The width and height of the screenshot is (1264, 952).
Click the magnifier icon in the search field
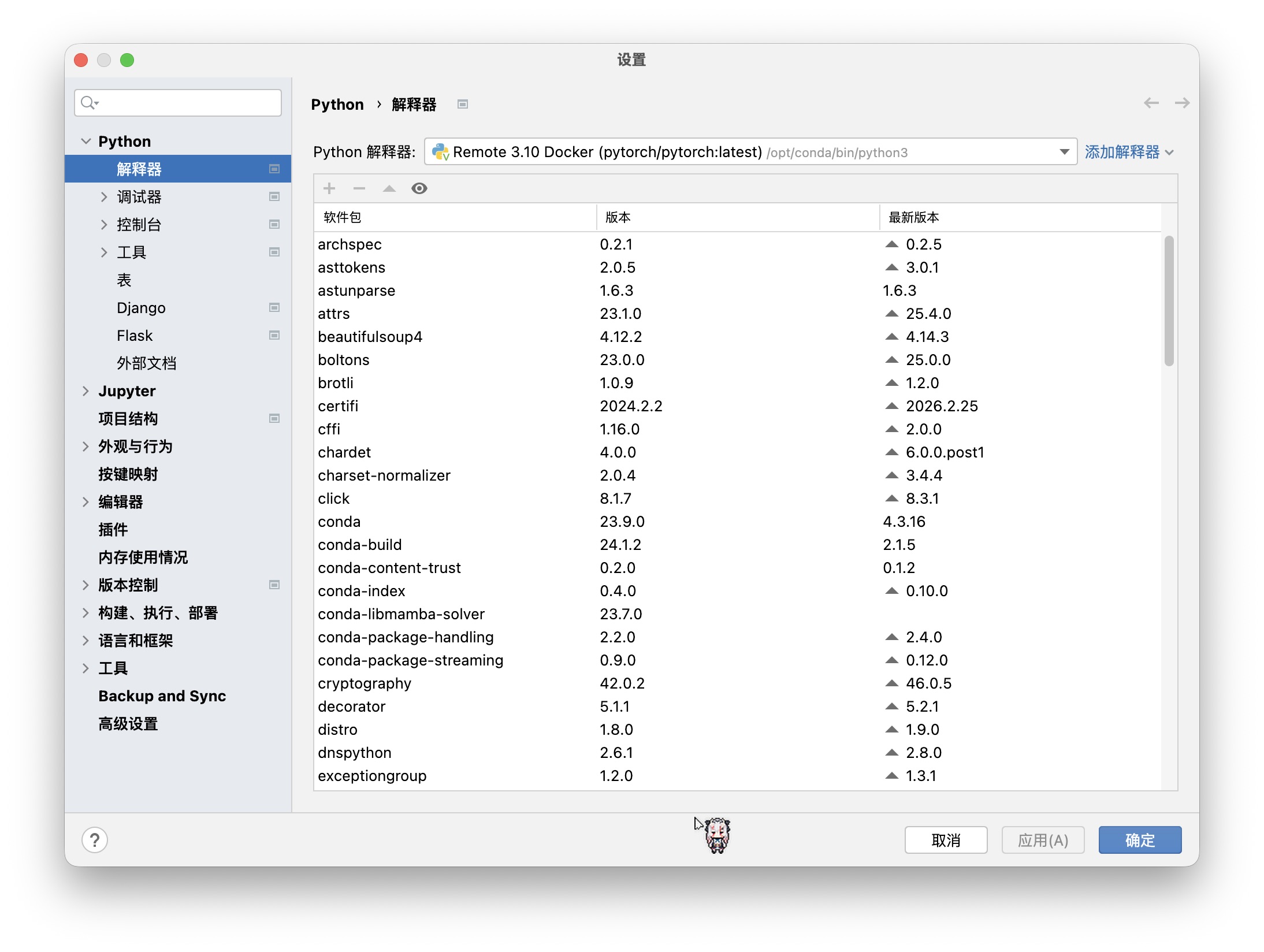(88, 103)
